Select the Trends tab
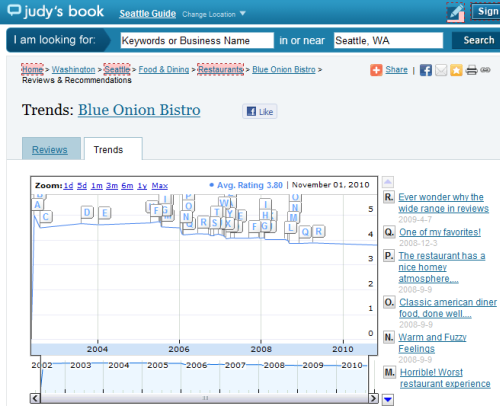The image size is (500, 406). click(113, 149)
